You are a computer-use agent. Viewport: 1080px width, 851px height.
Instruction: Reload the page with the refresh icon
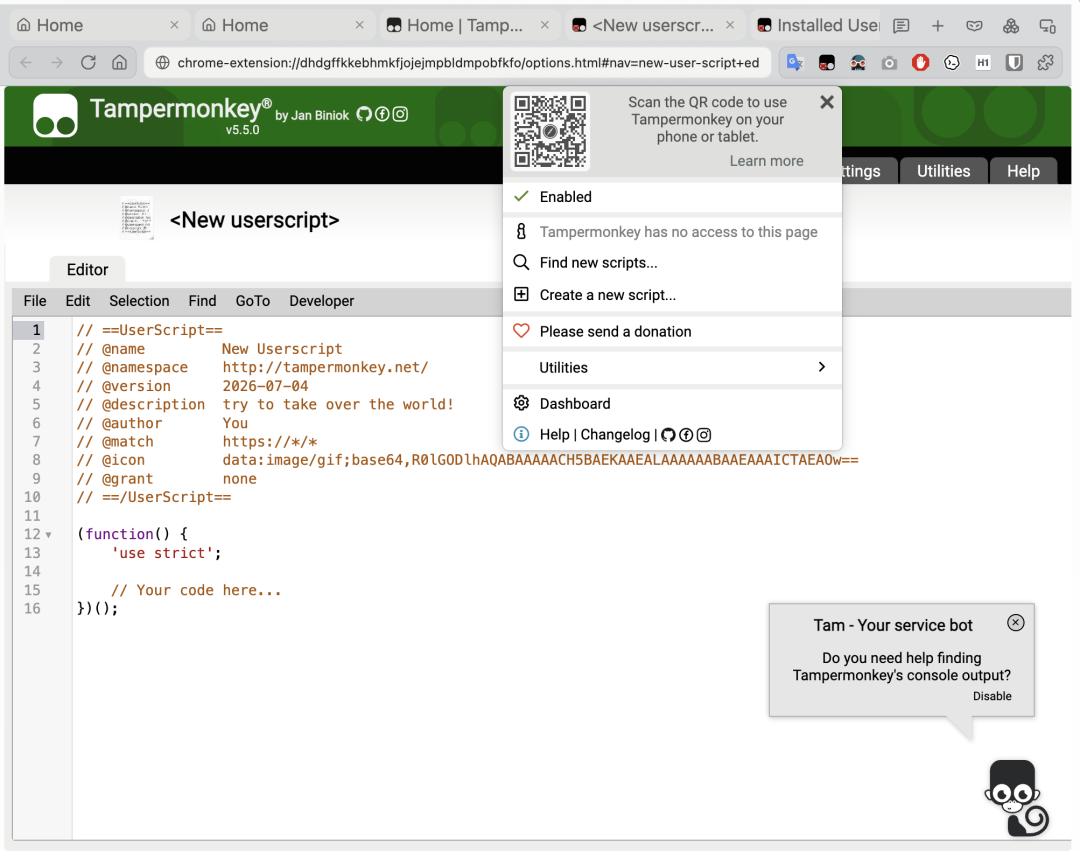tap(88, 63)
